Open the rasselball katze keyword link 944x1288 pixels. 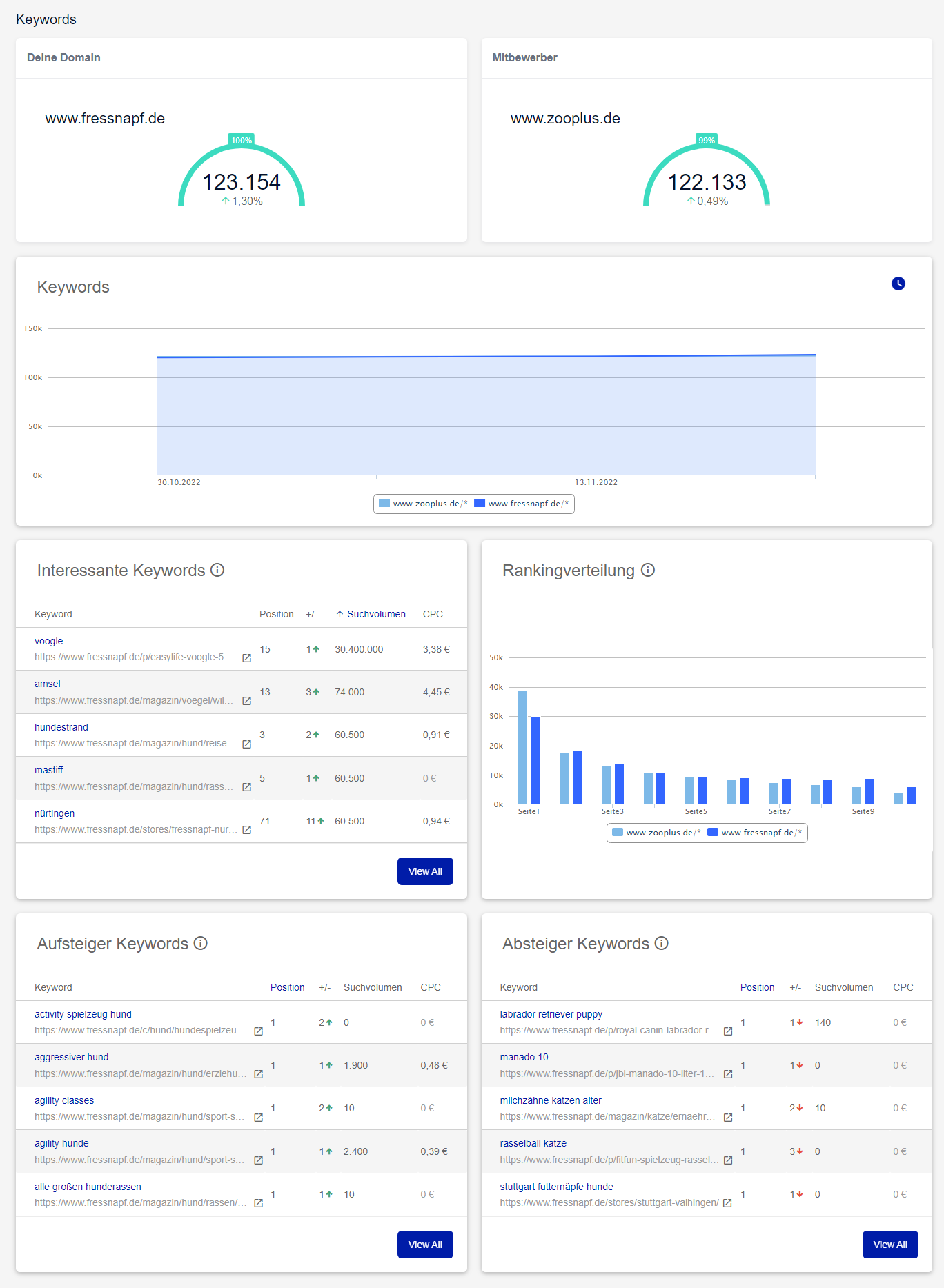point(533,1143)
